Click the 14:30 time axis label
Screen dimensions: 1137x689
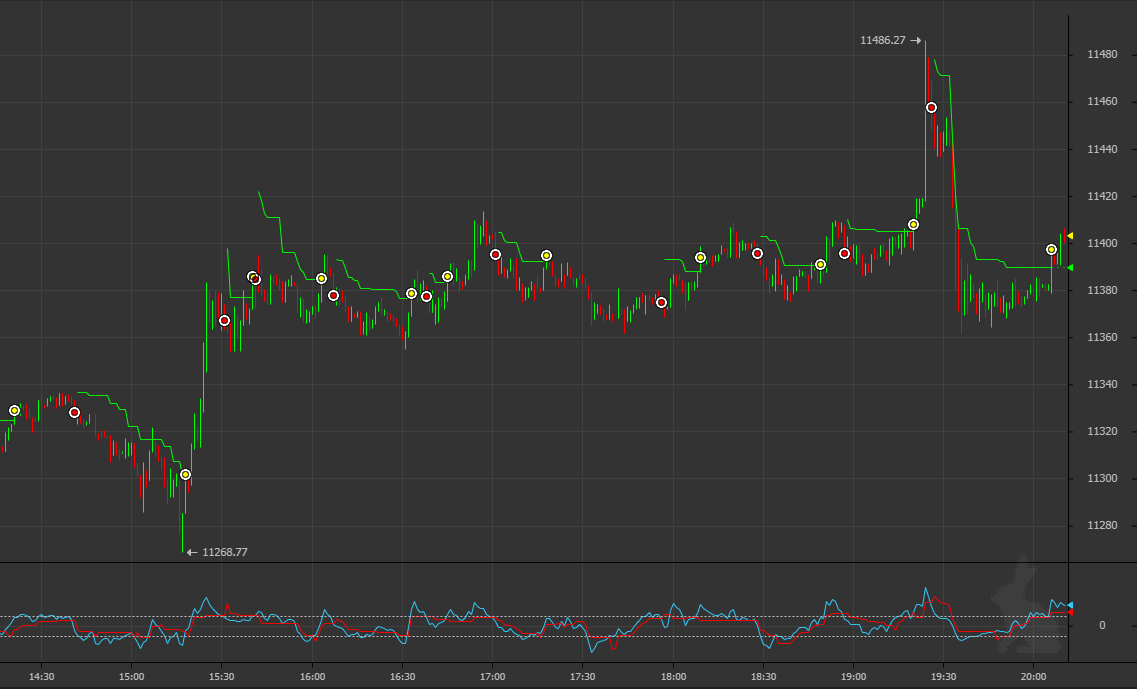pos(41,677)
